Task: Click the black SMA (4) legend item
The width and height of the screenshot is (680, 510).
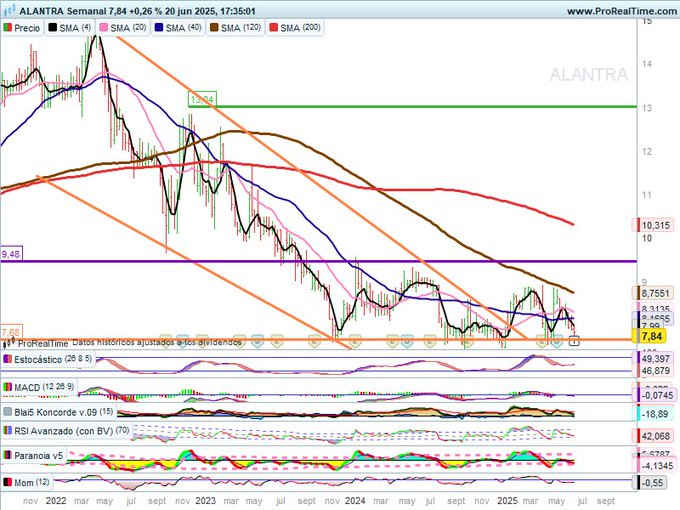Action: point(69,28)
